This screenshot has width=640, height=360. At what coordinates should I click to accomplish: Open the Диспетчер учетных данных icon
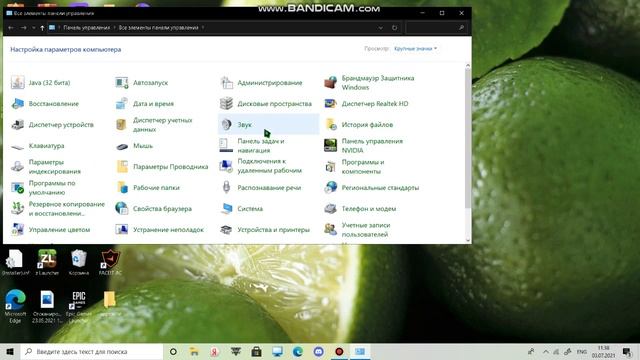tap(122, 124)
